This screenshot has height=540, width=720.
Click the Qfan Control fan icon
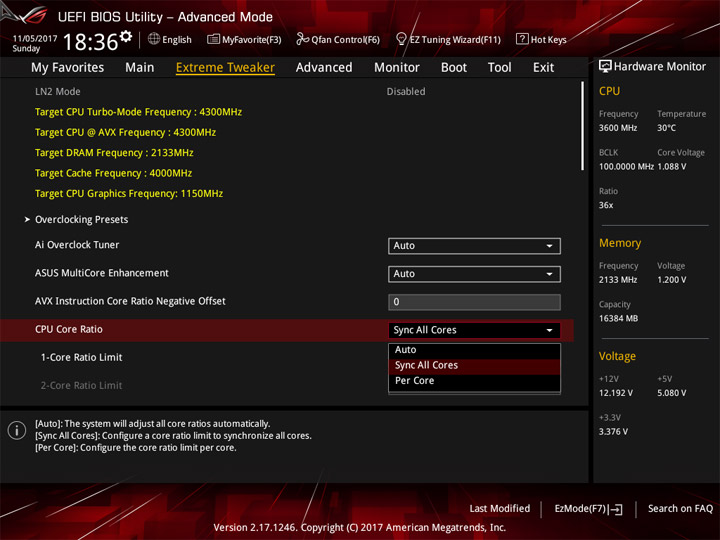click(x=302, y=39)
